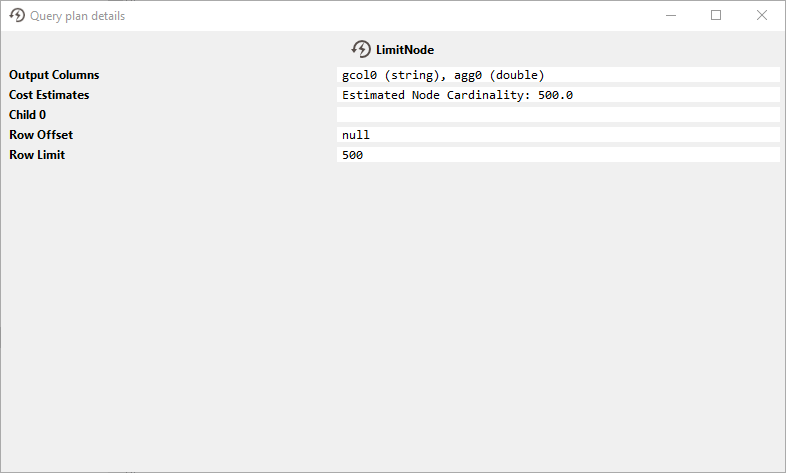Click the LimitNode heading text
Viewport: 786px width, 473px height.
click(x=405, y=50)
